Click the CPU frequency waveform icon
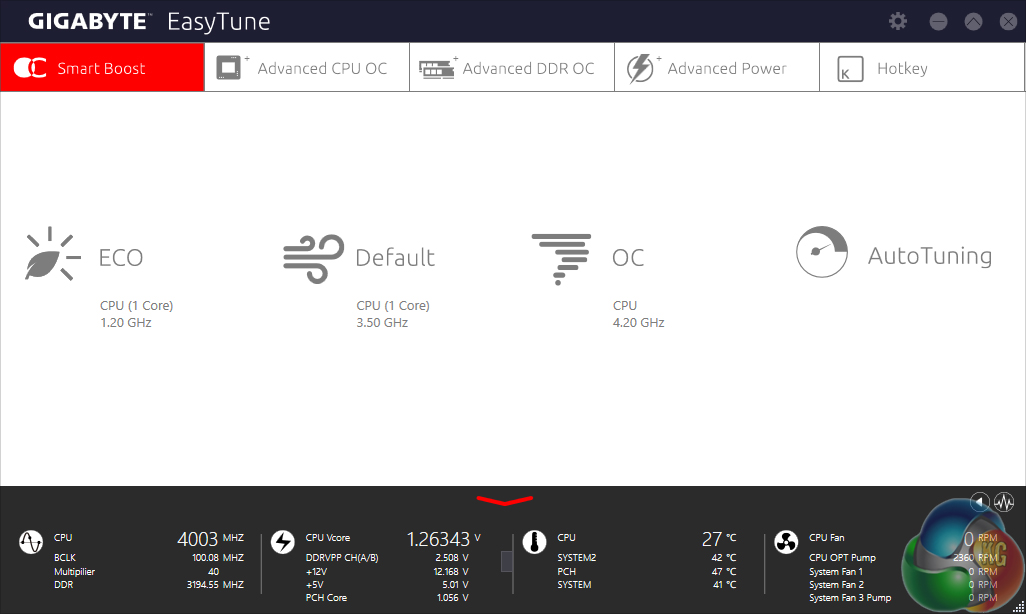The image size is (1026, 614). tap(31, 542)
